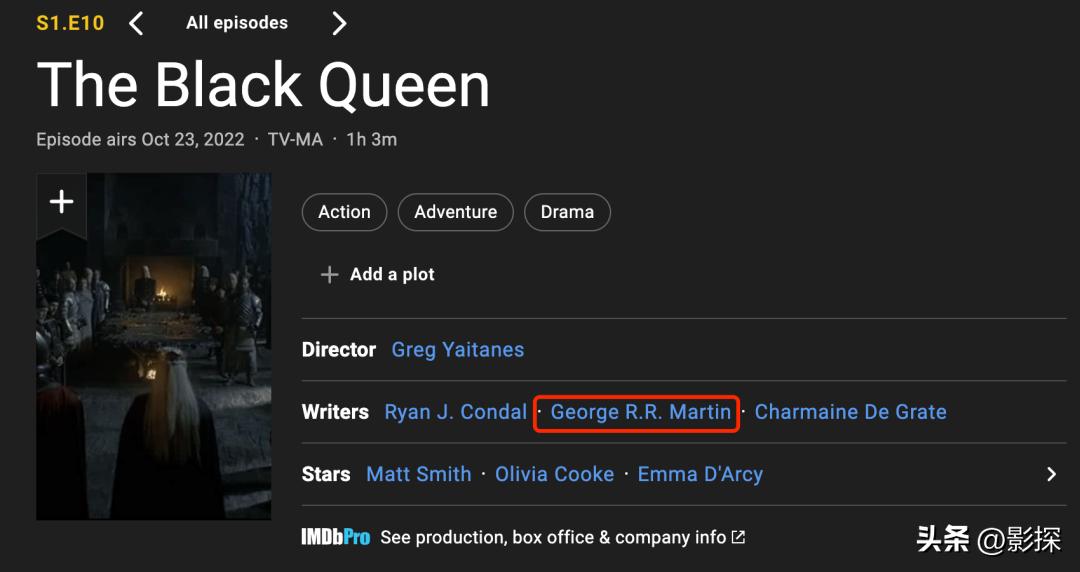Screen dimensions: 1080x572
Task: Go to the previous episode arrow
Action: 137,23
